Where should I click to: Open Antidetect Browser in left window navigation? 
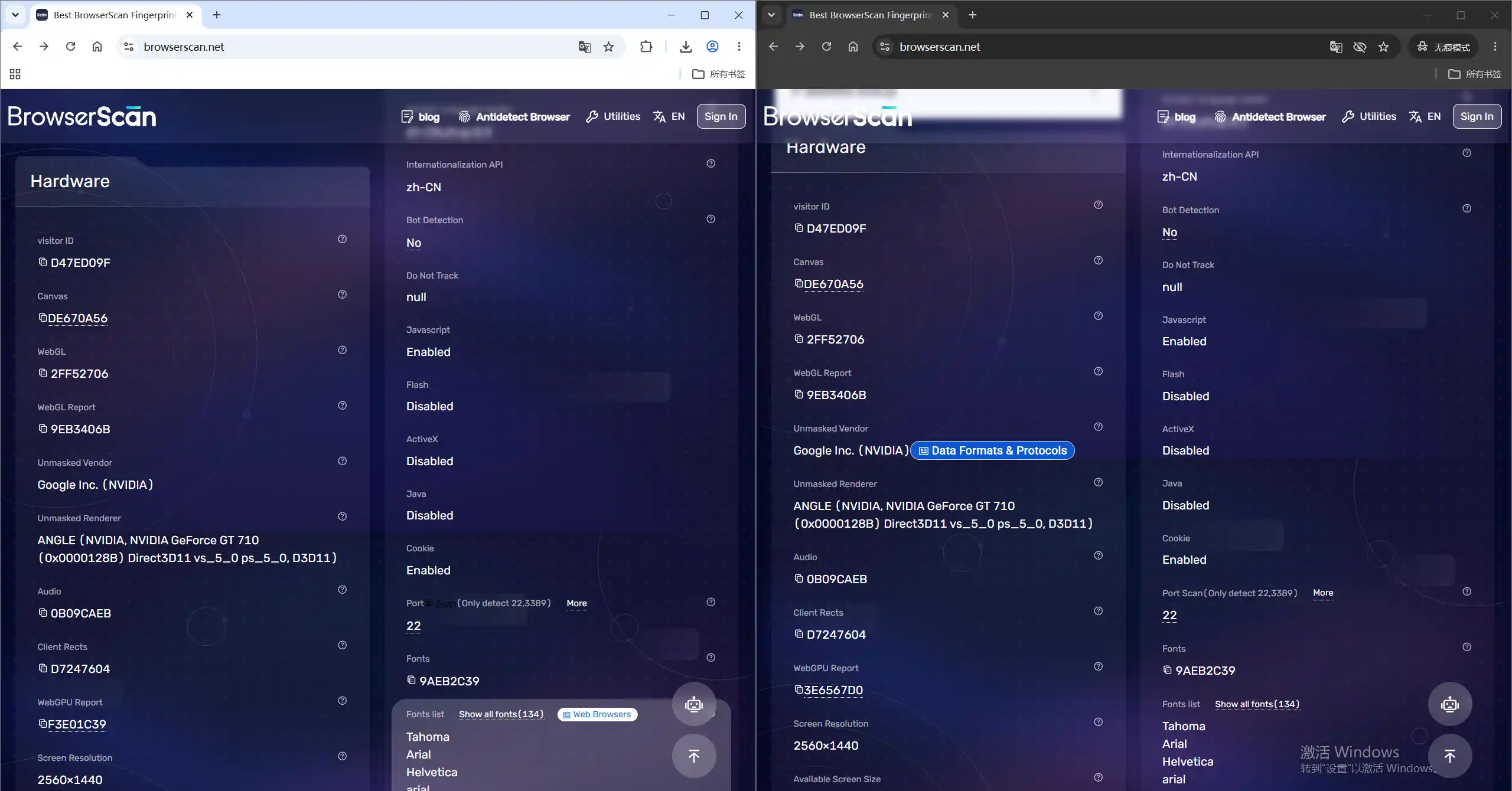click(514, 117)
